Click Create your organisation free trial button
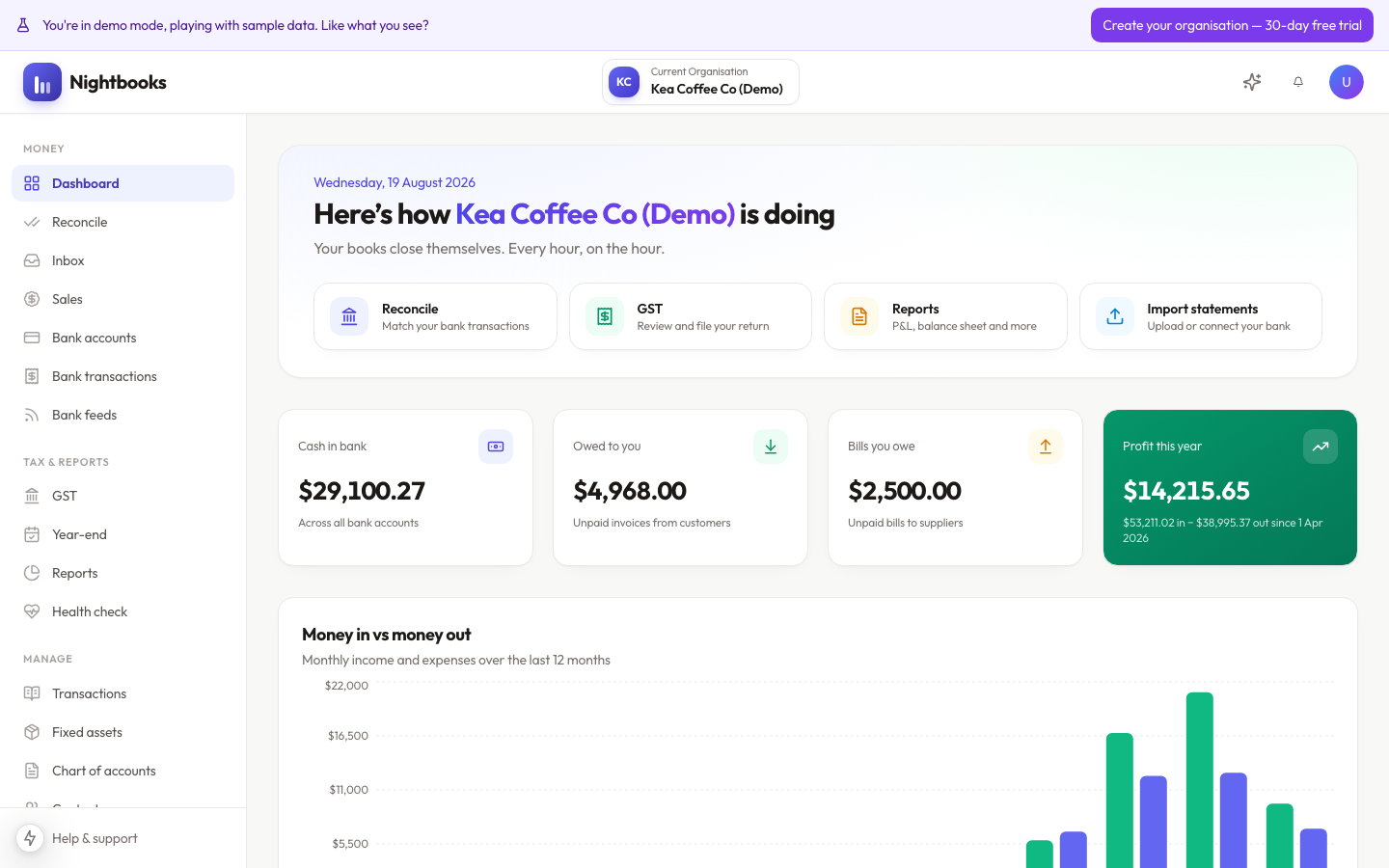Image resolution: width=1389 pixels, height=868 pixels. (1232, 25)
